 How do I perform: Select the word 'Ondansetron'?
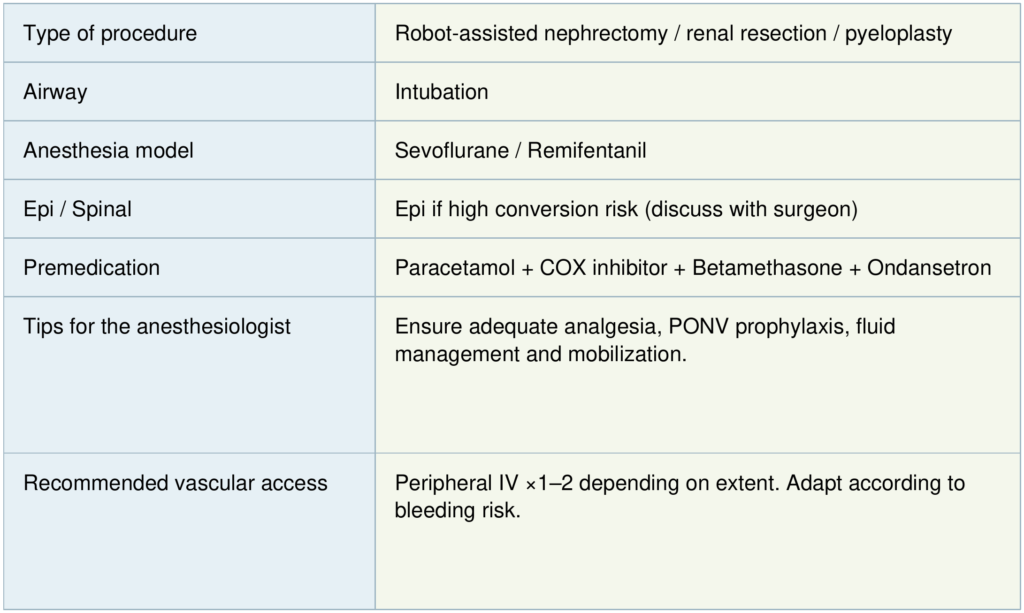(x=929, y=268)
